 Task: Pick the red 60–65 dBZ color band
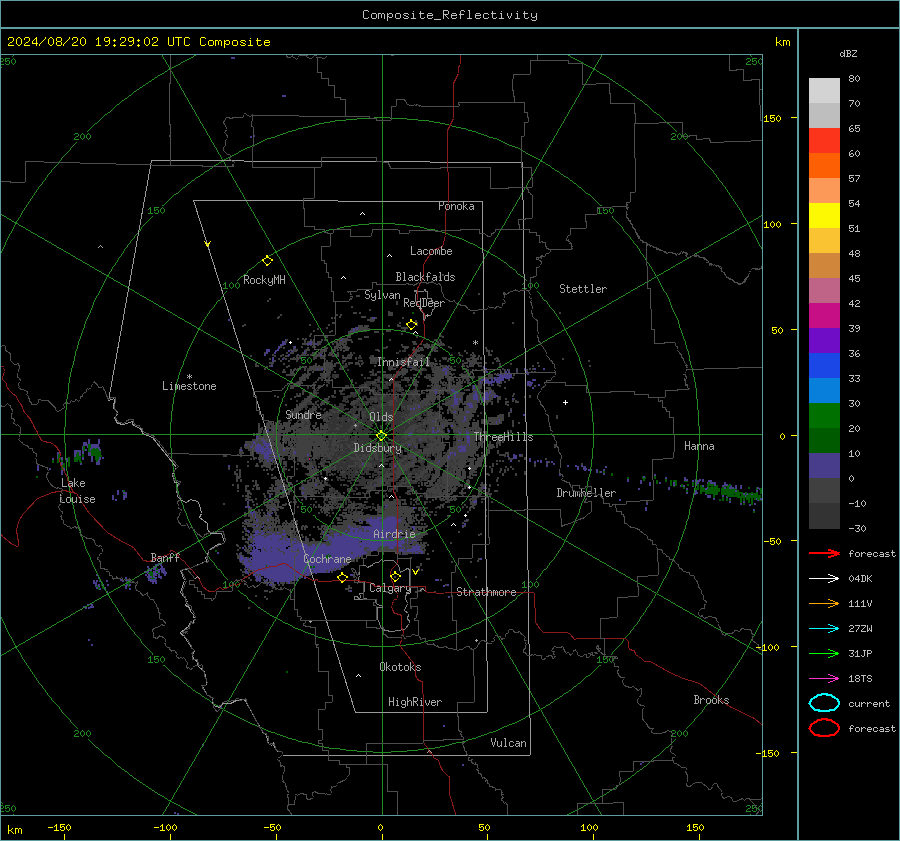click(x=824, y=141)
